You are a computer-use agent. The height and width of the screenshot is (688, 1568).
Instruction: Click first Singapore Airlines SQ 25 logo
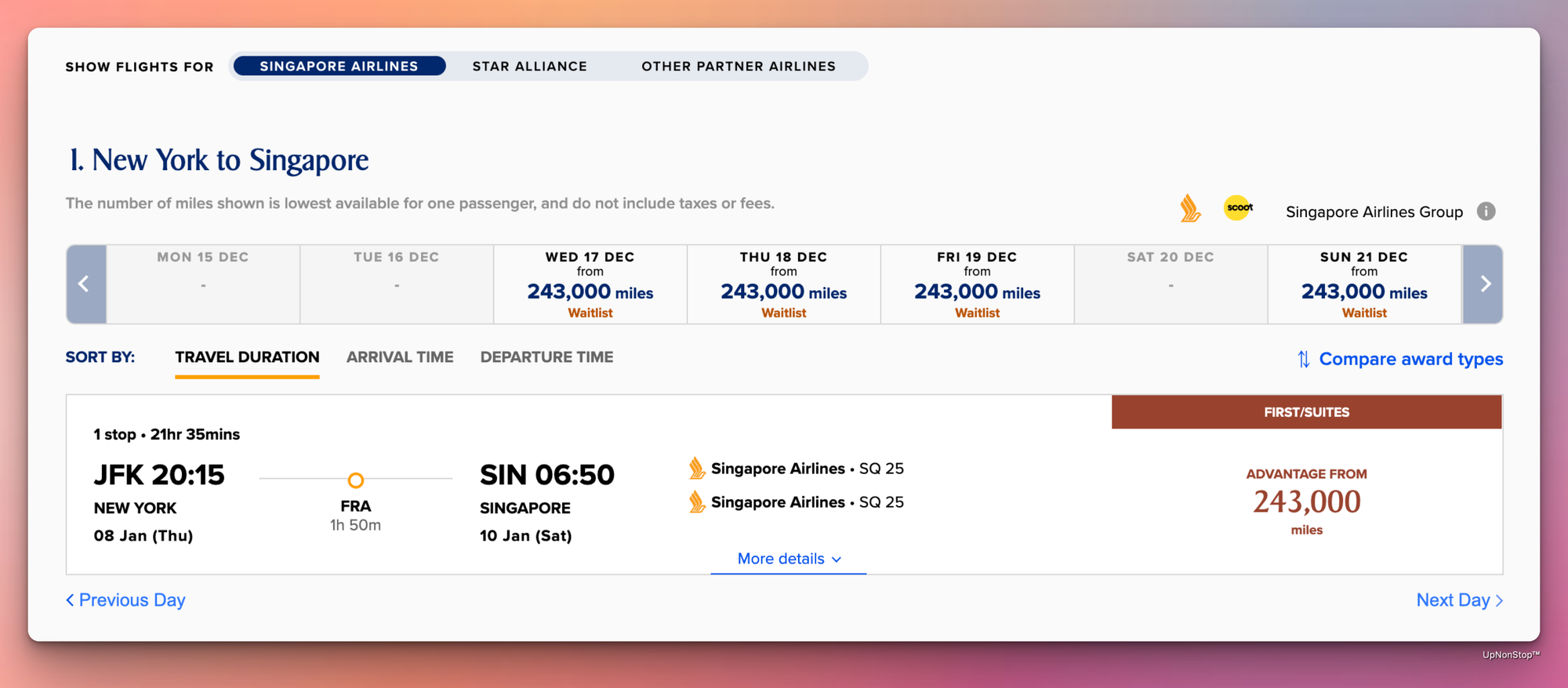click(x=696, y=469)
